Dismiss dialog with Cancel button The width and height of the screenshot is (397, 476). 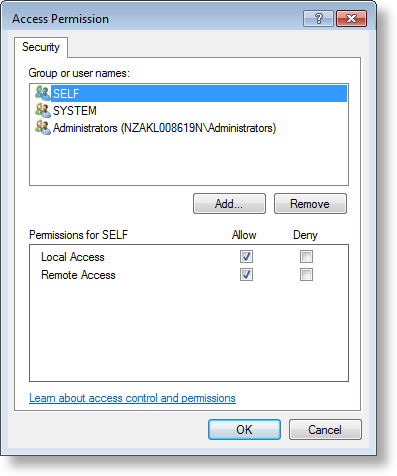pyautogui.click(x=325, y=430)
